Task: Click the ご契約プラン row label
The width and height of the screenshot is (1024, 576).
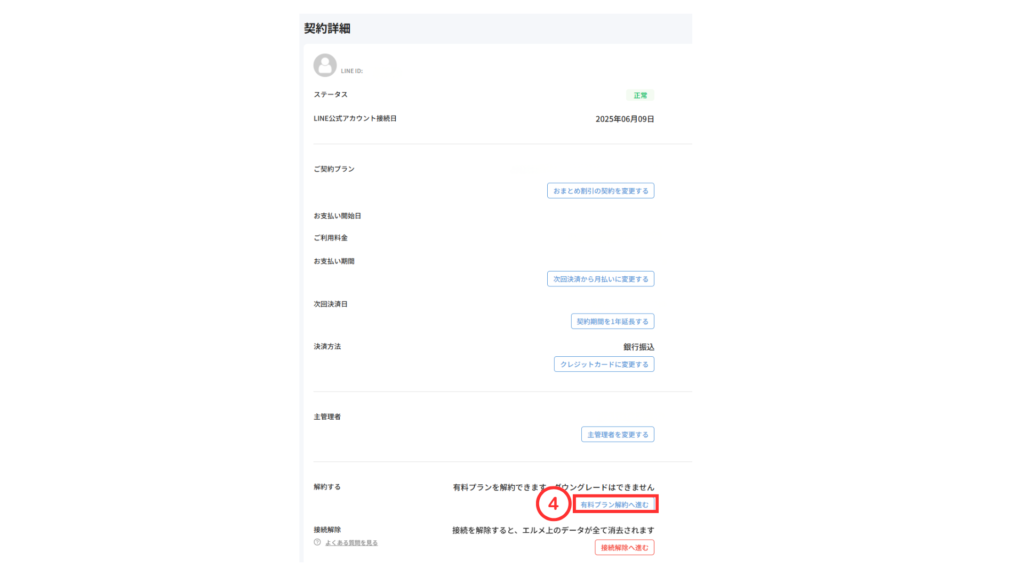Action: click(x=334, y=169)
